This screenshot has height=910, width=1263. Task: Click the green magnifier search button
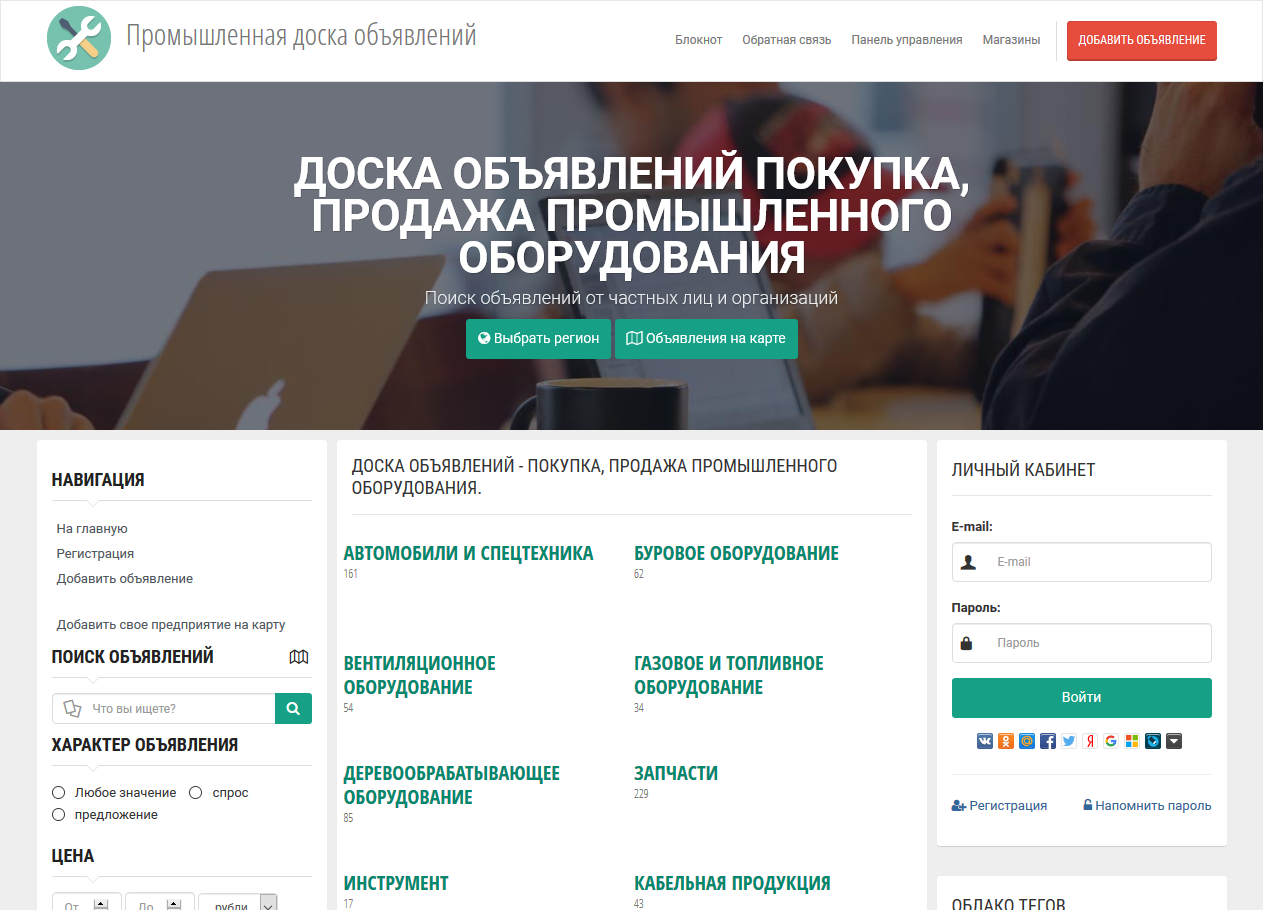click(293, 708)
